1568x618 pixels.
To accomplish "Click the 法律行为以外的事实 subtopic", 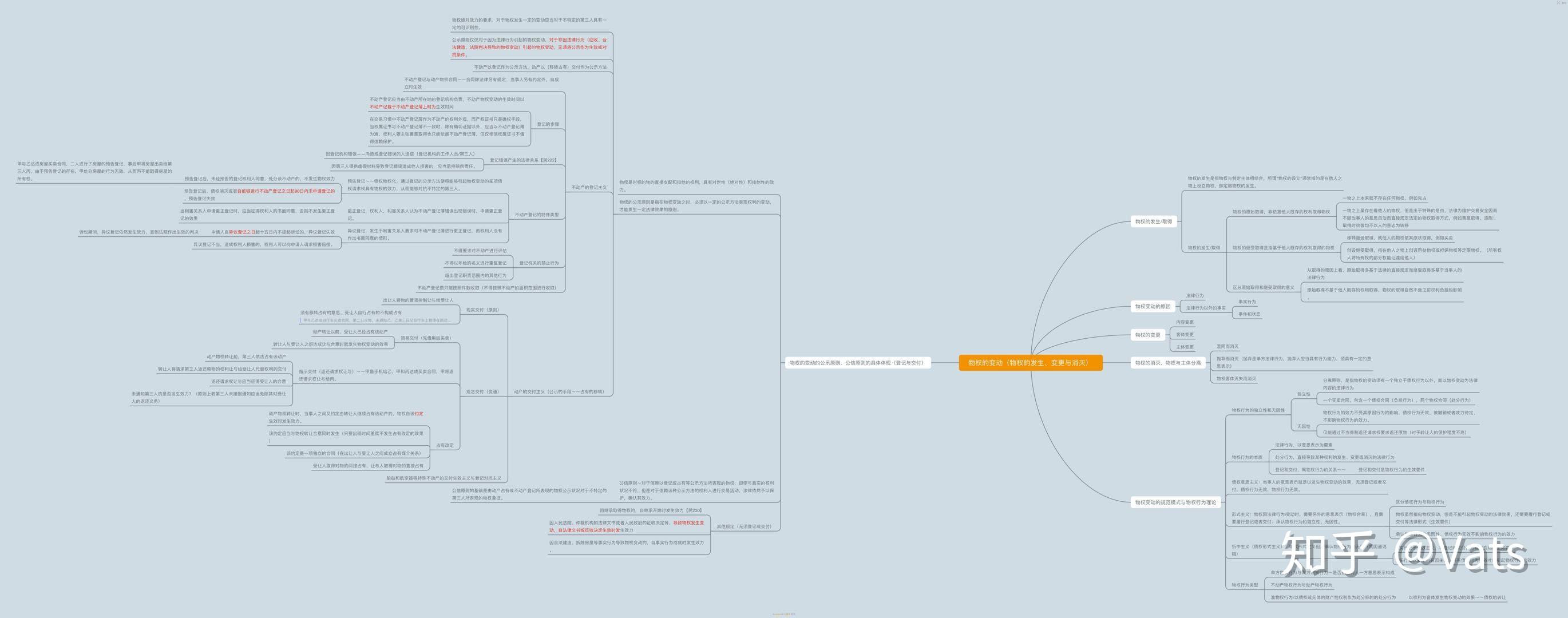I will pyautogui.click(x=1205, y=308).
